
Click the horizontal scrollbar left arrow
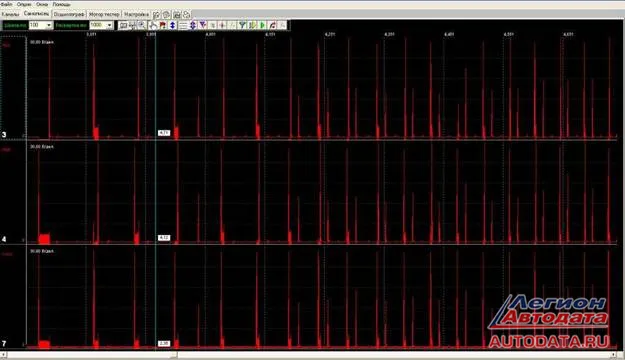(3, 354)
